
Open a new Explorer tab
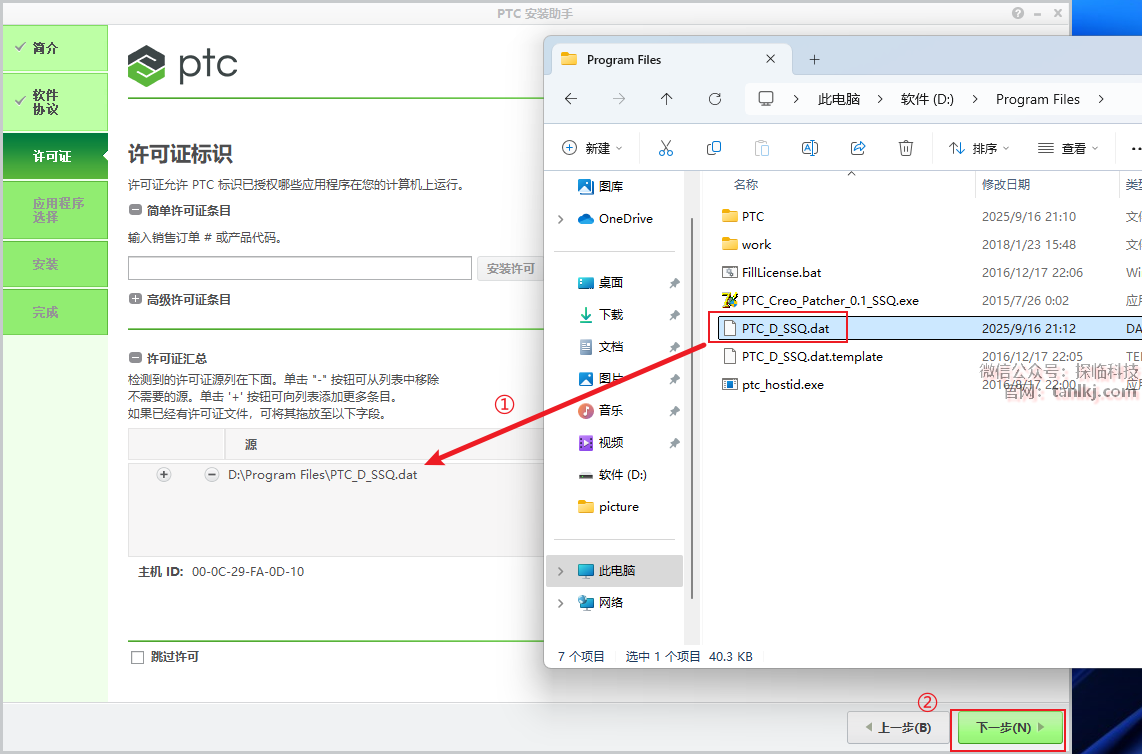[x=814, y=60]
